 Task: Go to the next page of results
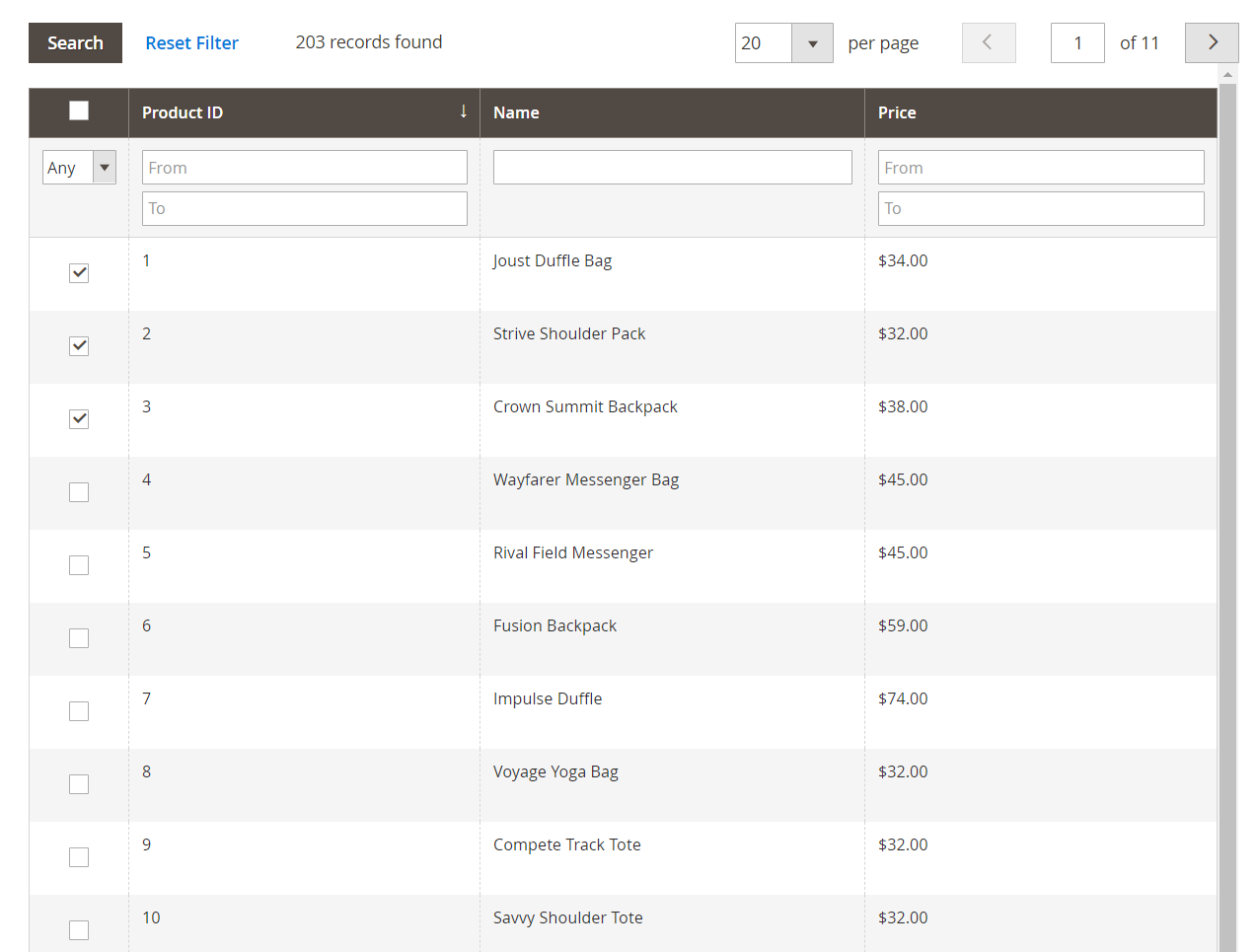[x=1211, y=42]
